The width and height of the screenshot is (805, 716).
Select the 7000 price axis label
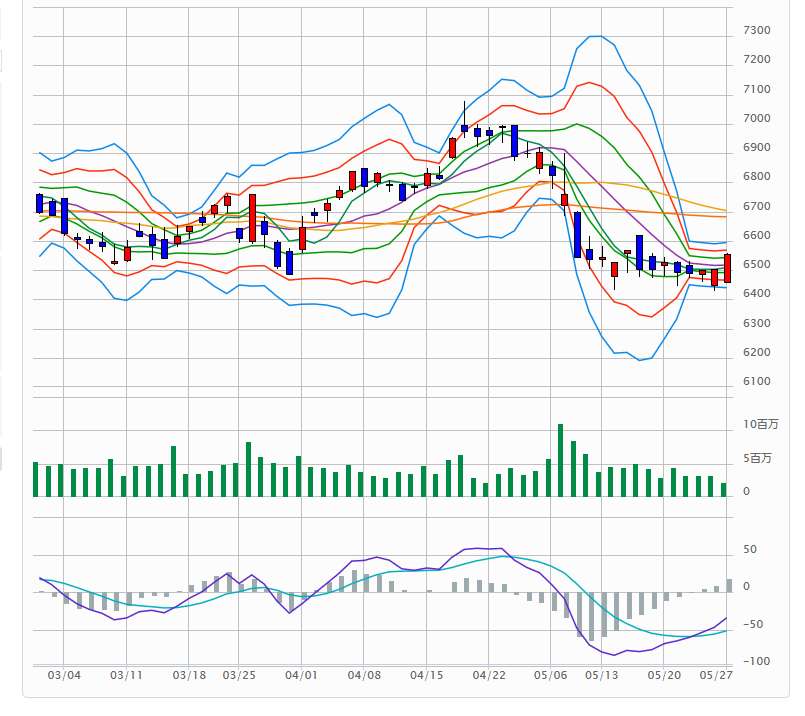(x=756, y=119)
